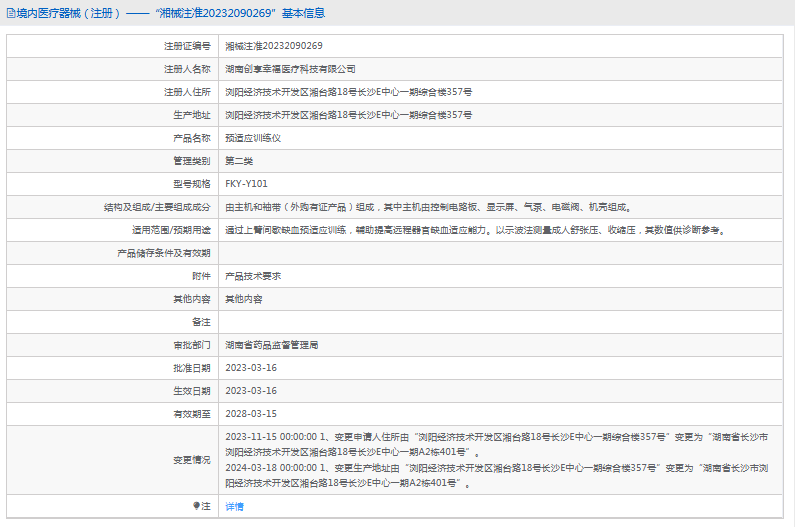Click the 注册人名称 label
This screenshot has width=795, height=527.
coord(187,69)
